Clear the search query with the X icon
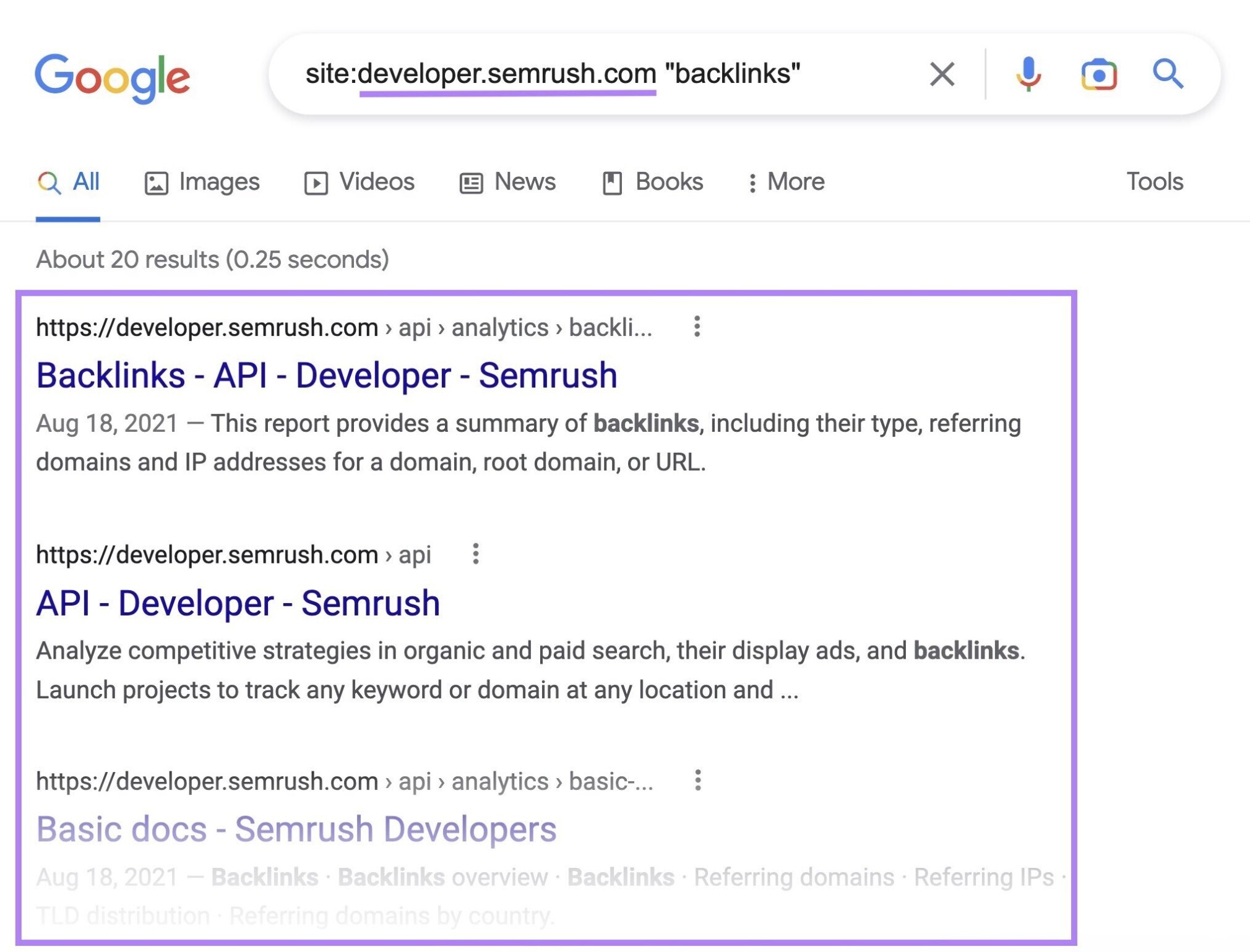Image resolution: width=1250 pixels, height=952 pixels. (942, 74)
